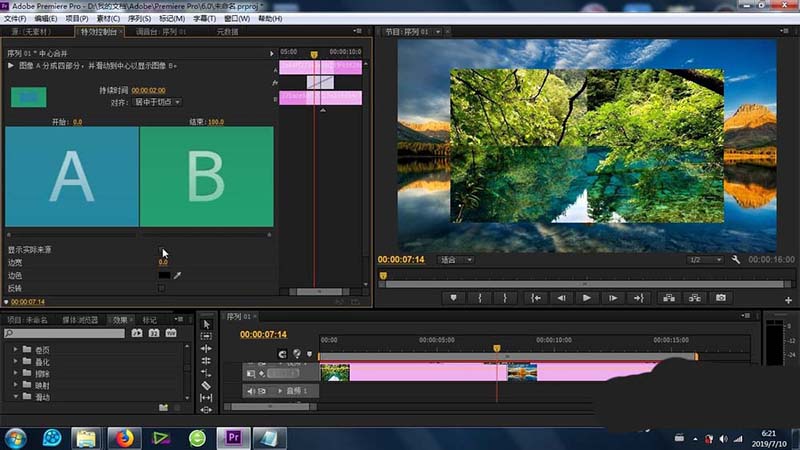Screen dimensions: 800x450
Task: Open the 序列(S) menu
Action: click(139, 19)
